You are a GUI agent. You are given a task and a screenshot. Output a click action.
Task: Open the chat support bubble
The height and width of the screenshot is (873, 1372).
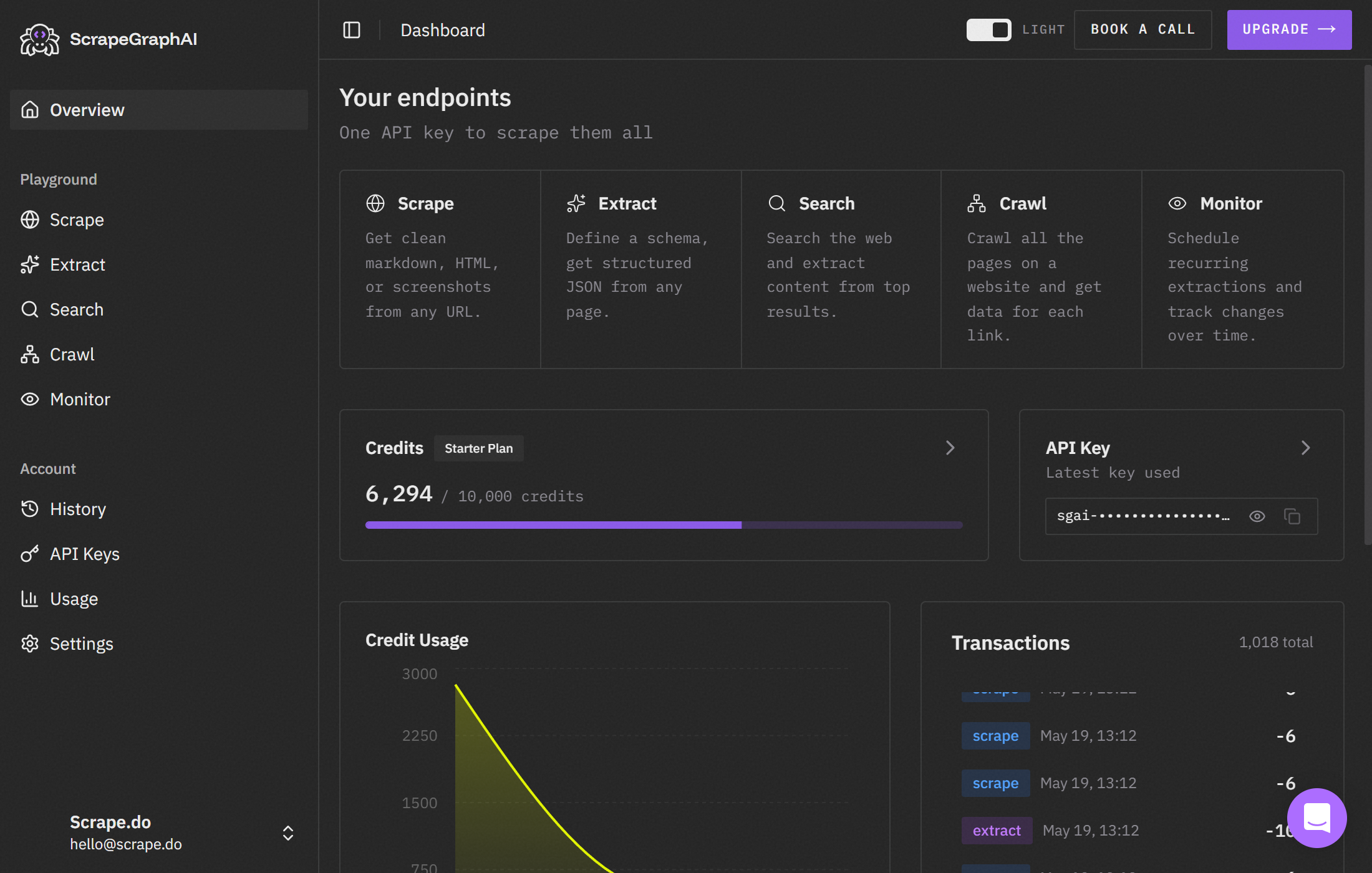[x=1317, y=818]
